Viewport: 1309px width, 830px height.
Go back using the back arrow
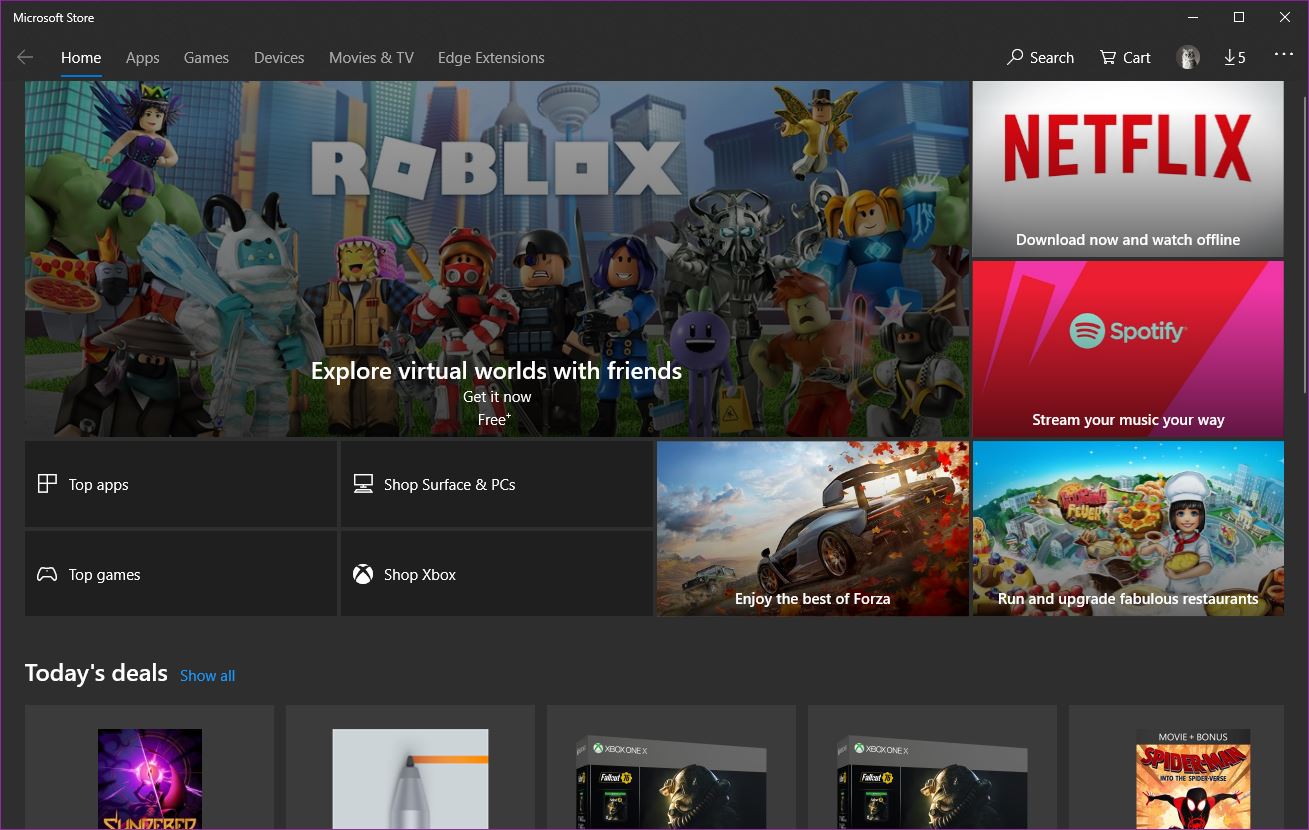click(x=25, y=58)
